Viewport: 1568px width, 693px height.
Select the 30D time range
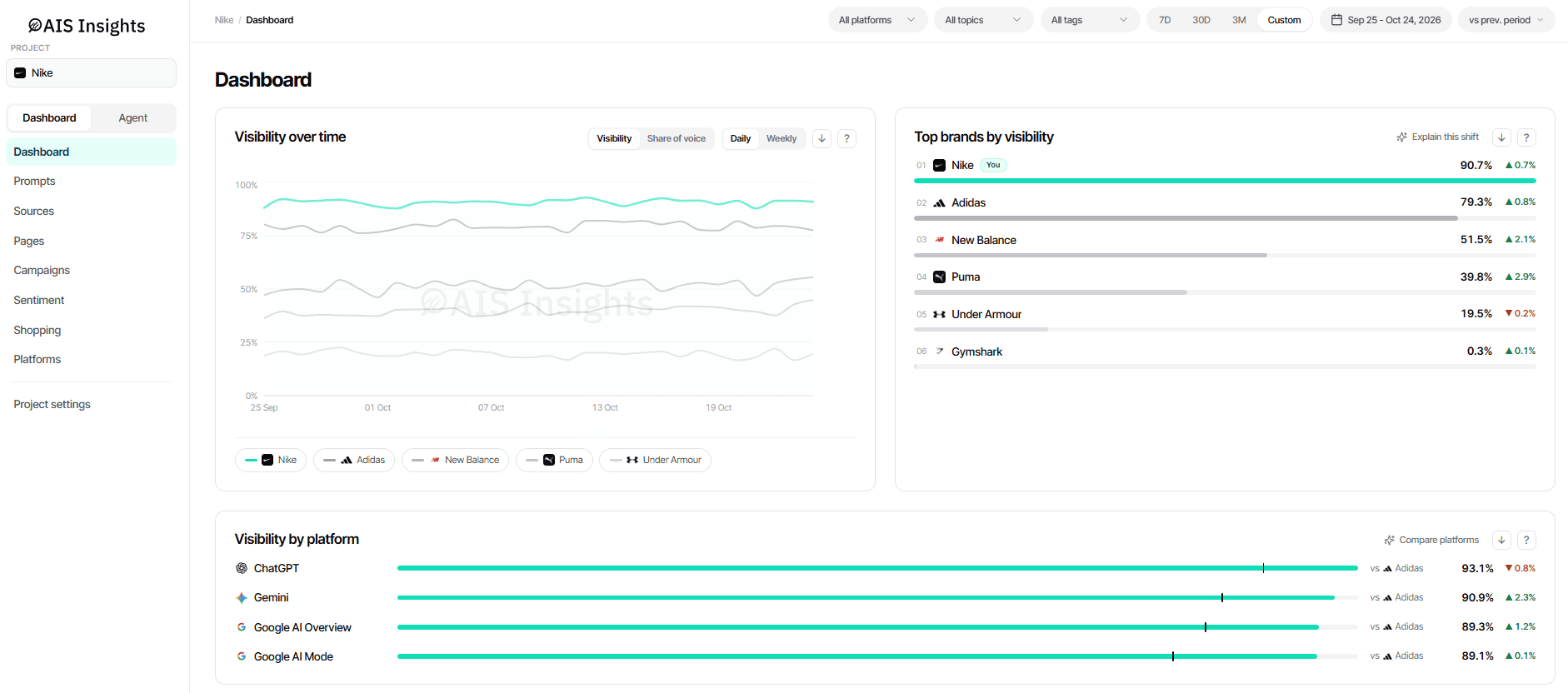click(x=1201, y=20)
